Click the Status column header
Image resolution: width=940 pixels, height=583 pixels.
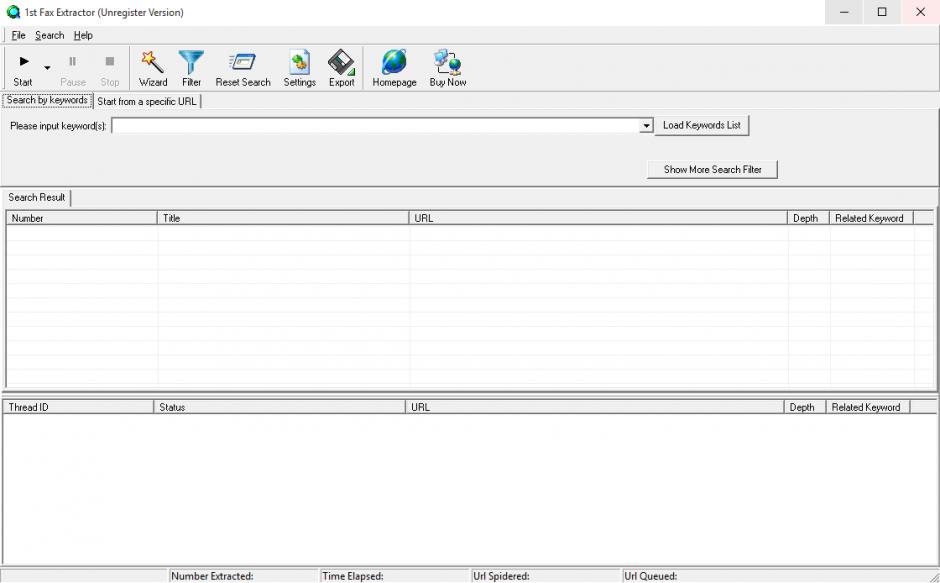279,407
